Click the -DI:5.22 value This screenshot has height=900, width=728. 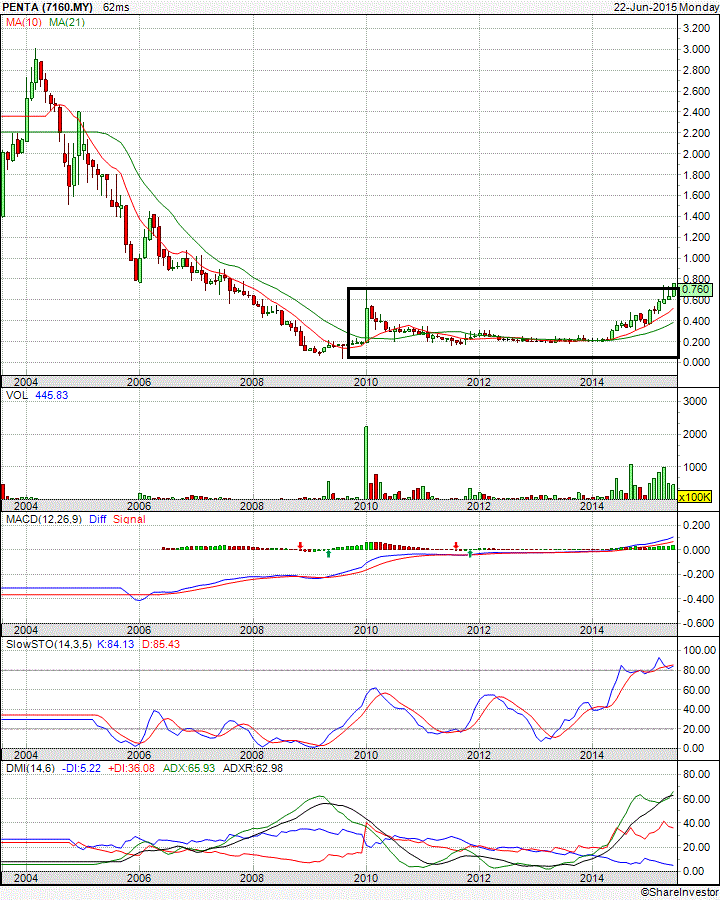[x=81, y=768]
